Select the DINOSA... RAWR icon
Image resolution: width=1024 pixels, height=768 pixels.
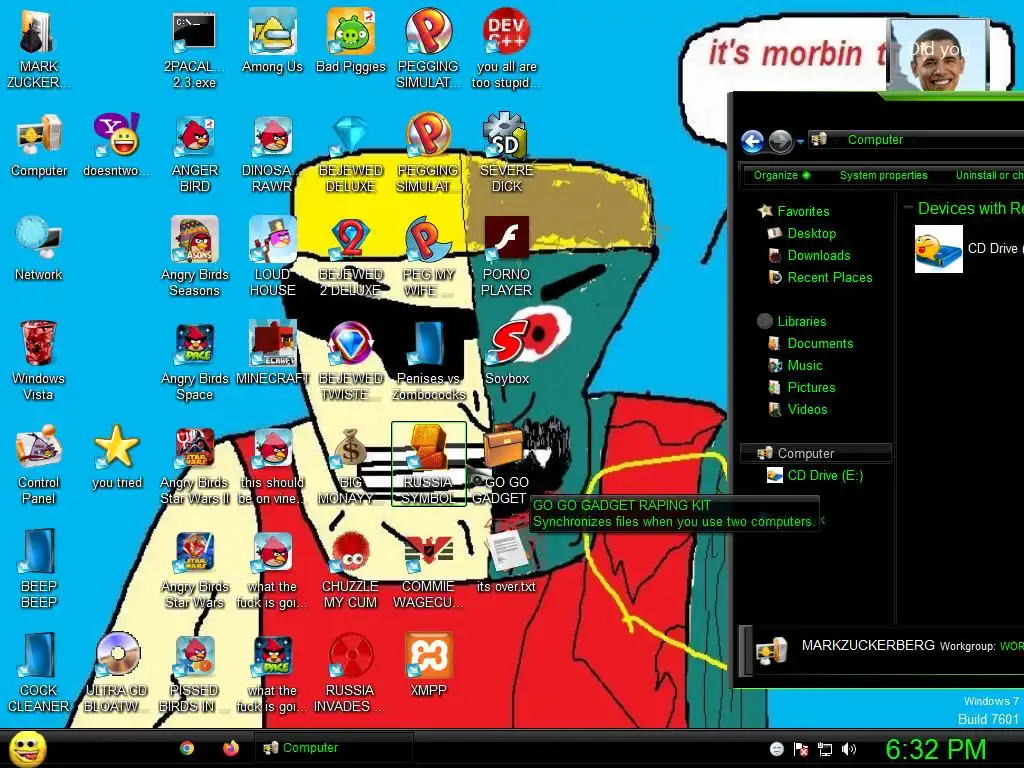[x=272, y=153]
